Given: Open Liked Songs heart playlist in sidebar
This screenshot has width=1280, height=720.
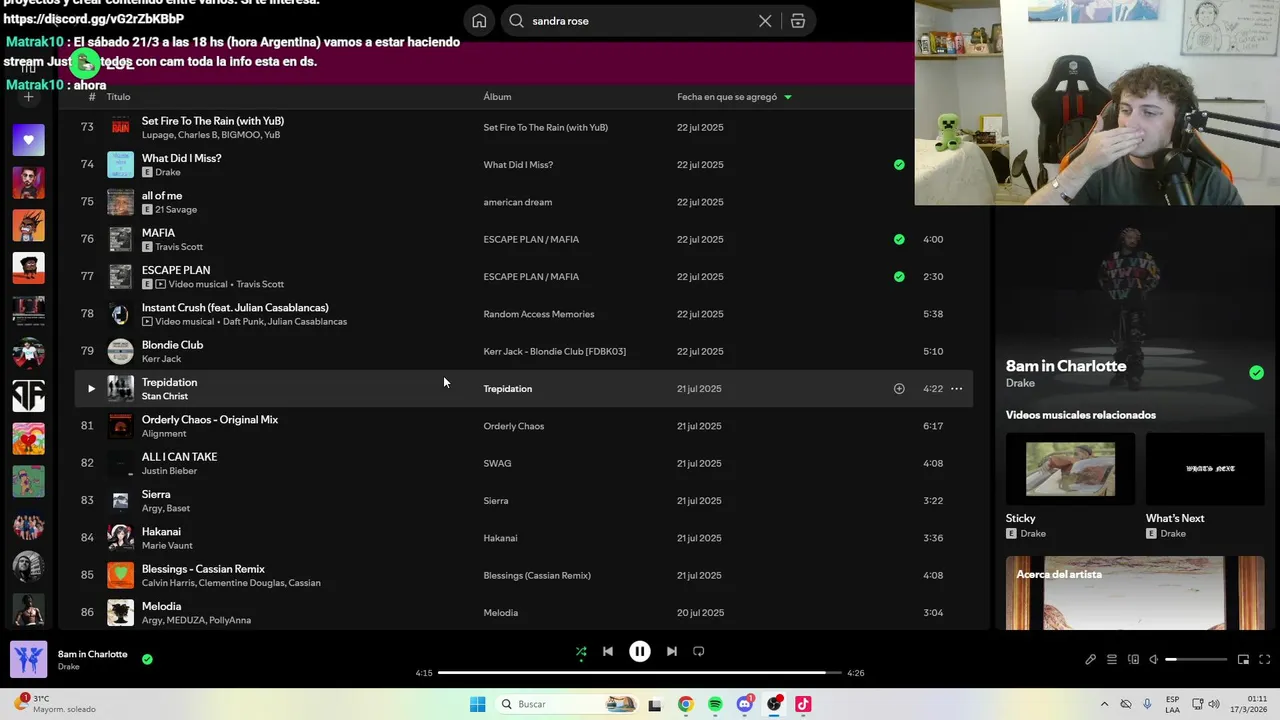Looking at the screenshot, I should tap(28, 140).
